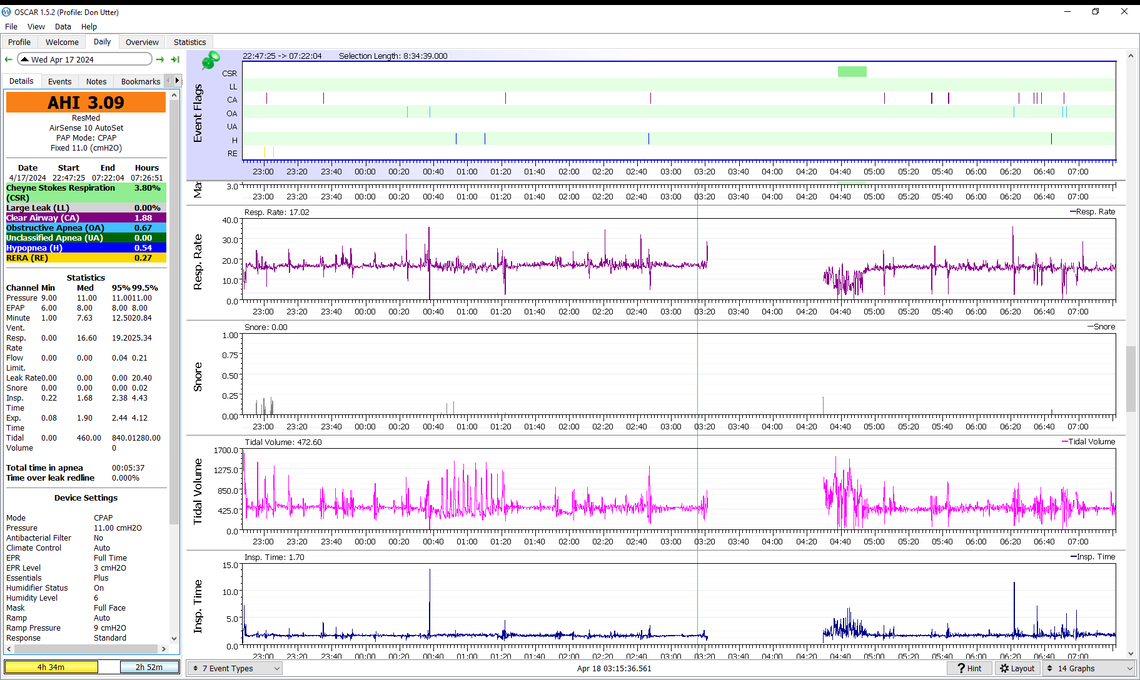Open the 7 Event Types dropdown
Viewport: 1140px width, 680px height.
click(235, 668)
